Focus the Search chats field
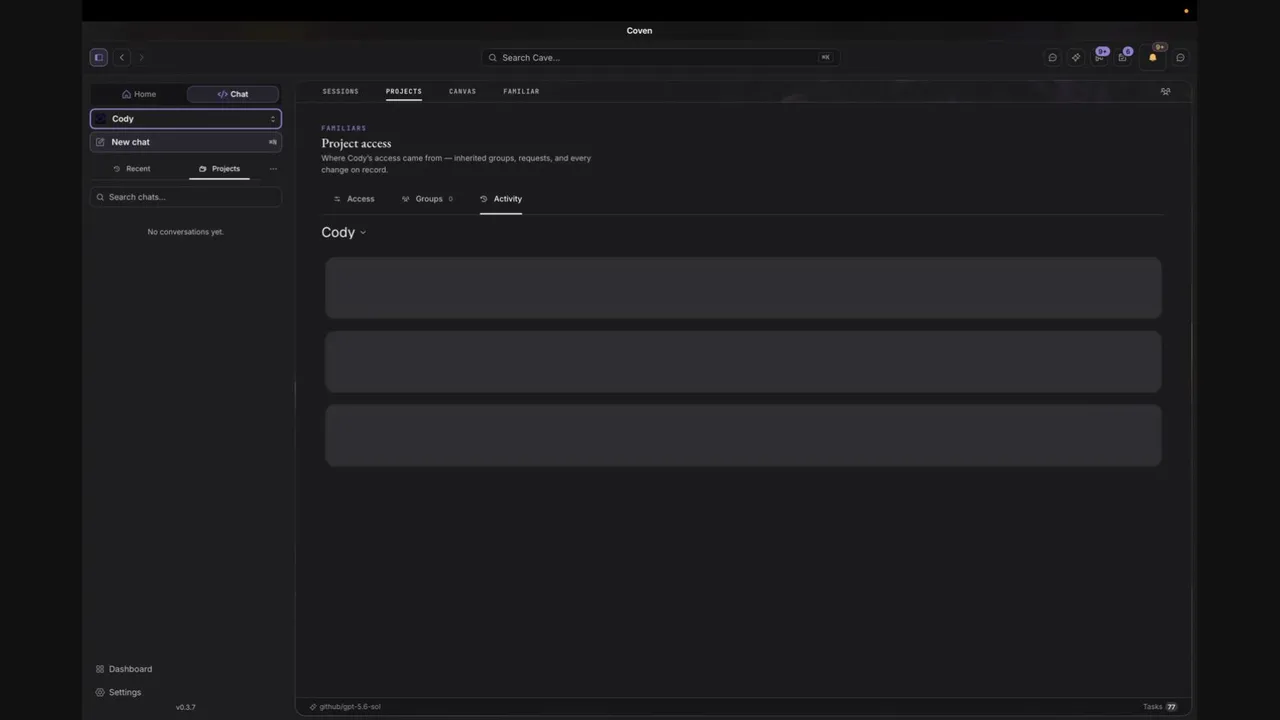This screenshot has width=1280, height=720. point(186,197)
